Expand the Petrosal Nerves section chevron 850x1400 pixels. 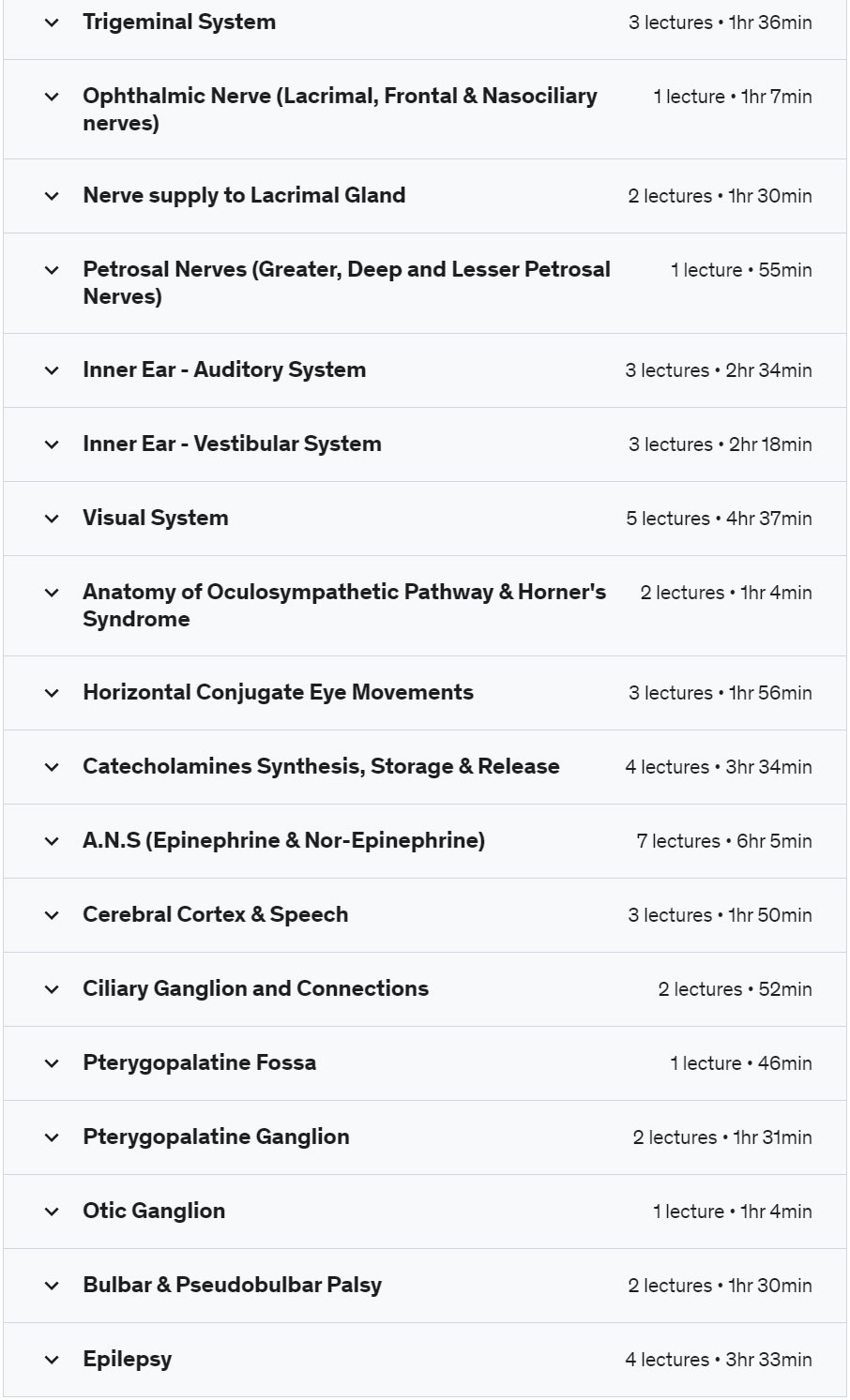(x=52, y=270)
